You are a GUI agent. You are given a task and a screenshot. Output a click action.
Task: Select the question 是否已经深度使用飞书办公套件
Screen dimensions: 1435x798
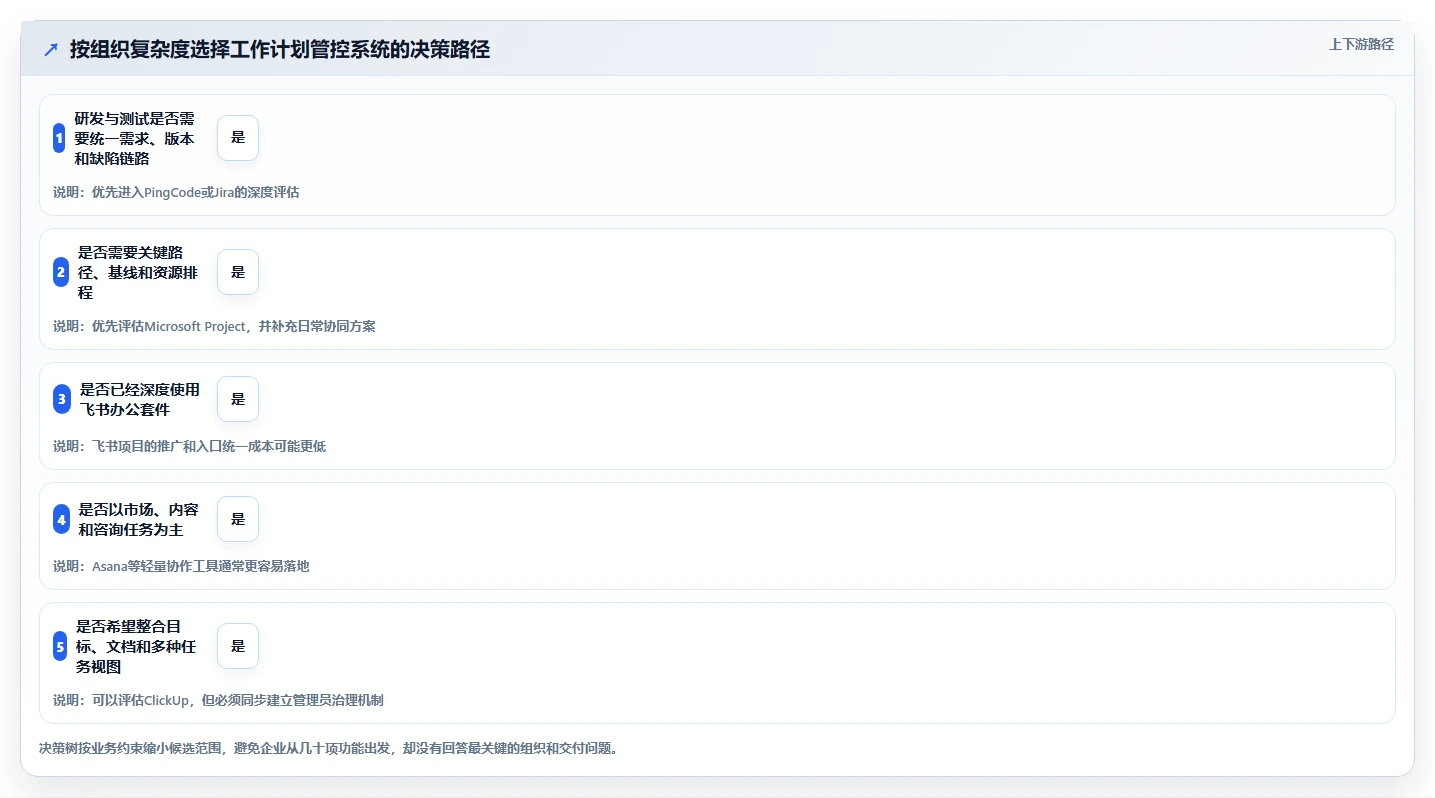pos(140,399)
